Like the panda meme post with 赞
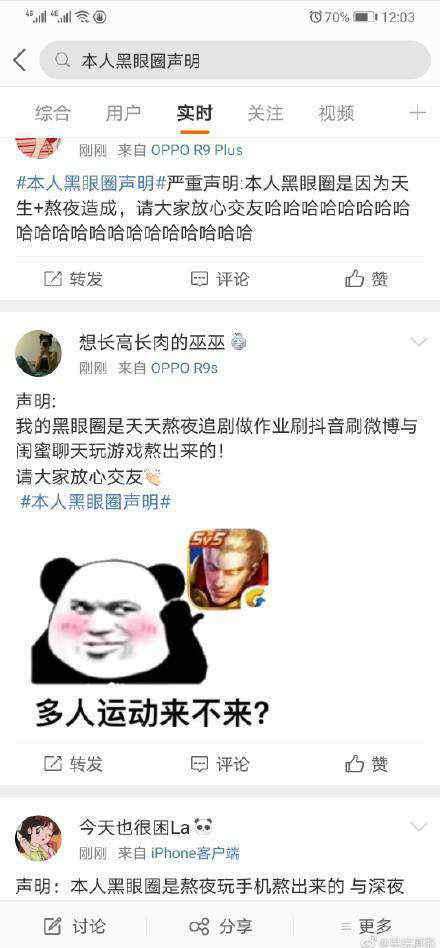The width and height of the screenshot is (440, 948). click(367, 764)
